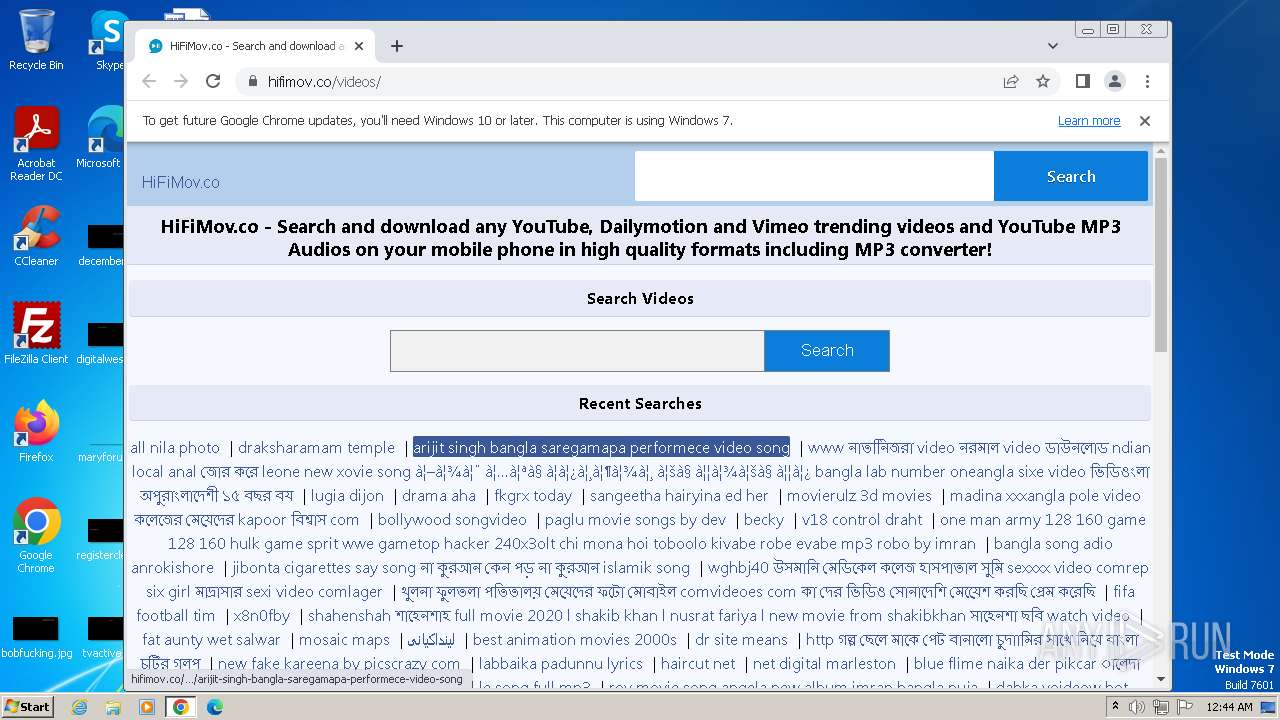Image resolution: width=1280 pixels, height=720 pixels.
Task: Click scrollbar down arrow
Action: click(x=1161, y=679)
